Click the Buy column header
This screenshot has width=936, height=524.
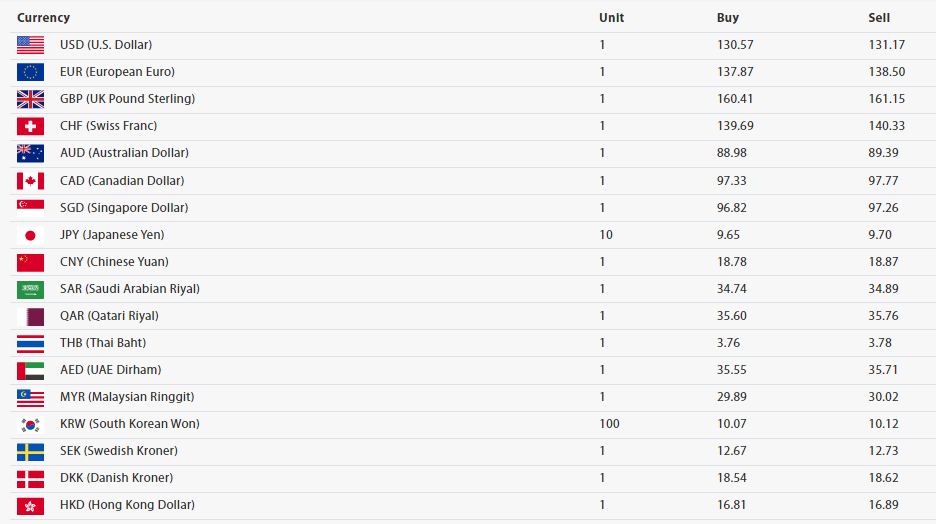[728, 17]
